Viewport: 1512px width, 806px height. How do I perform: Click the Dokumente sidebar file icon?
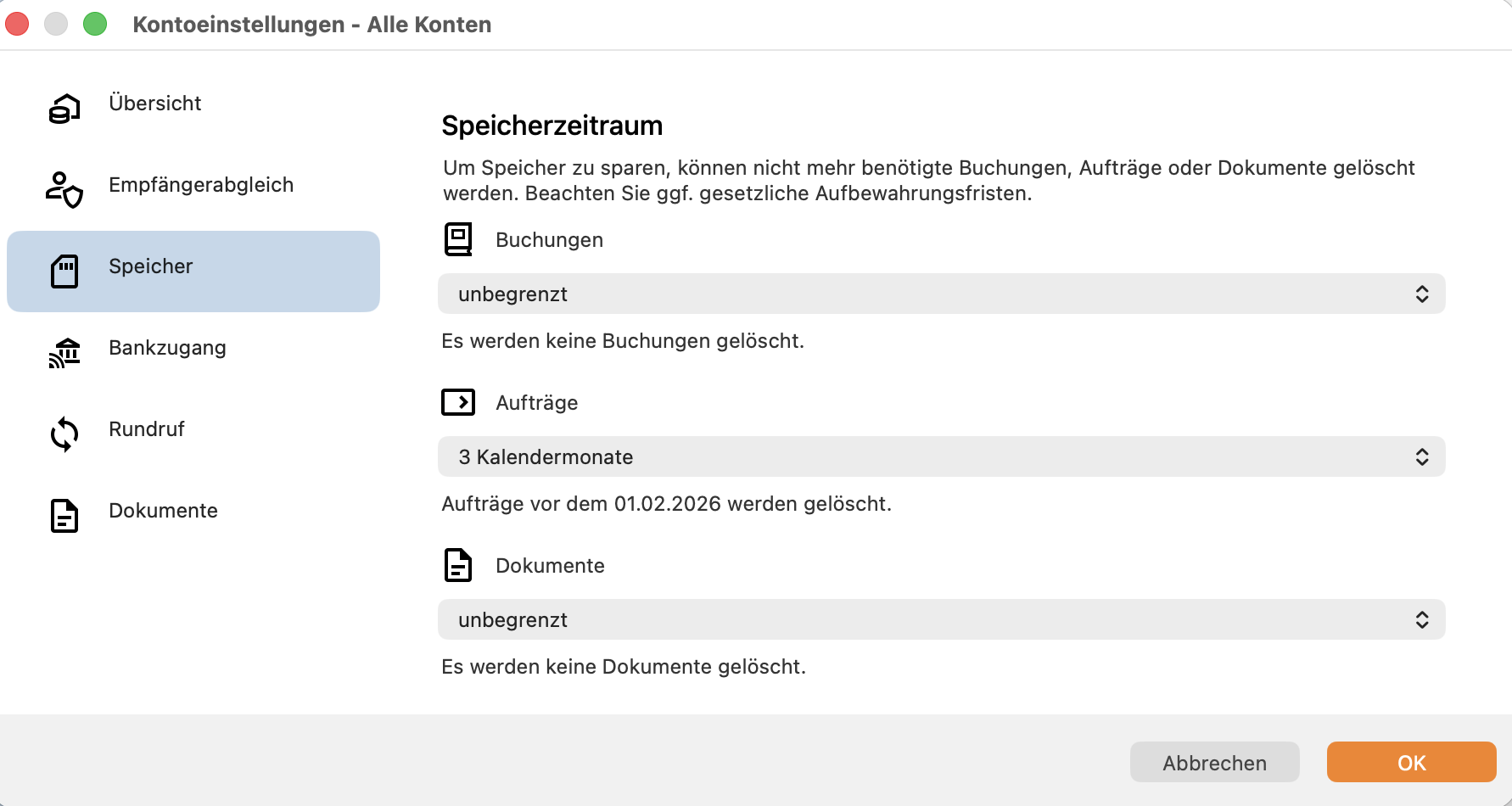coord(64,516)
